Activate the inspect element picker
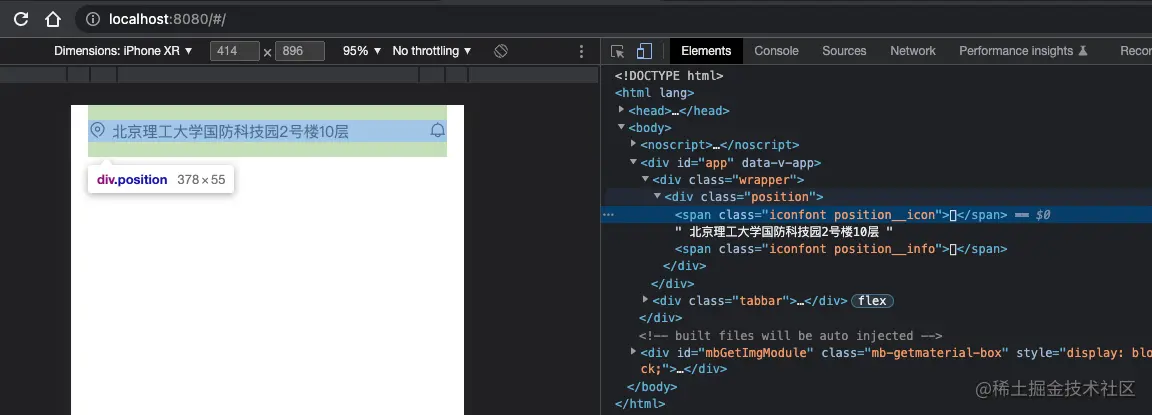Viewport: 1152px width, 415px height. [617, 51]
